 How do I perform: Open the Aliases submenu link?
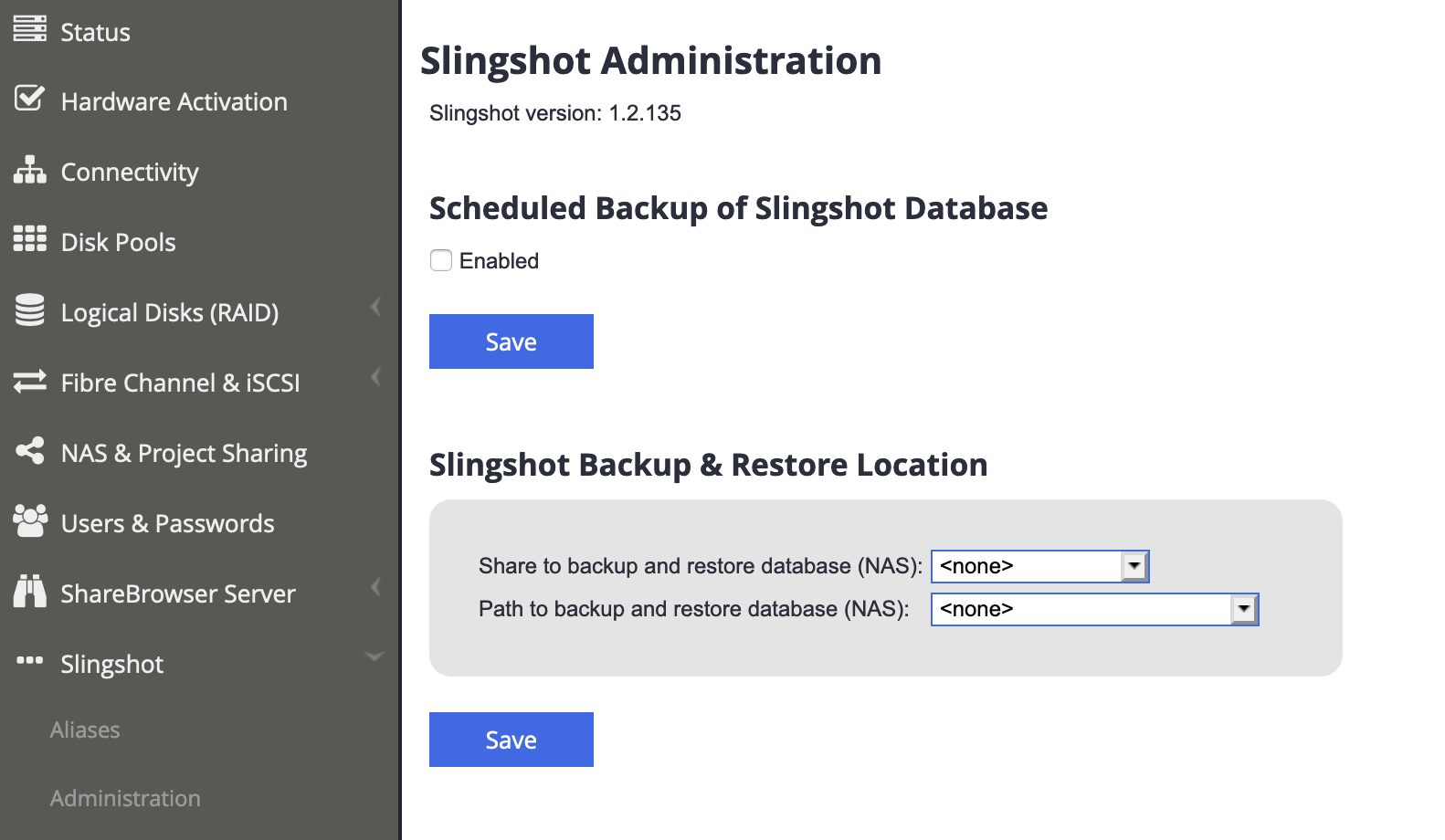tap(85, 730)
